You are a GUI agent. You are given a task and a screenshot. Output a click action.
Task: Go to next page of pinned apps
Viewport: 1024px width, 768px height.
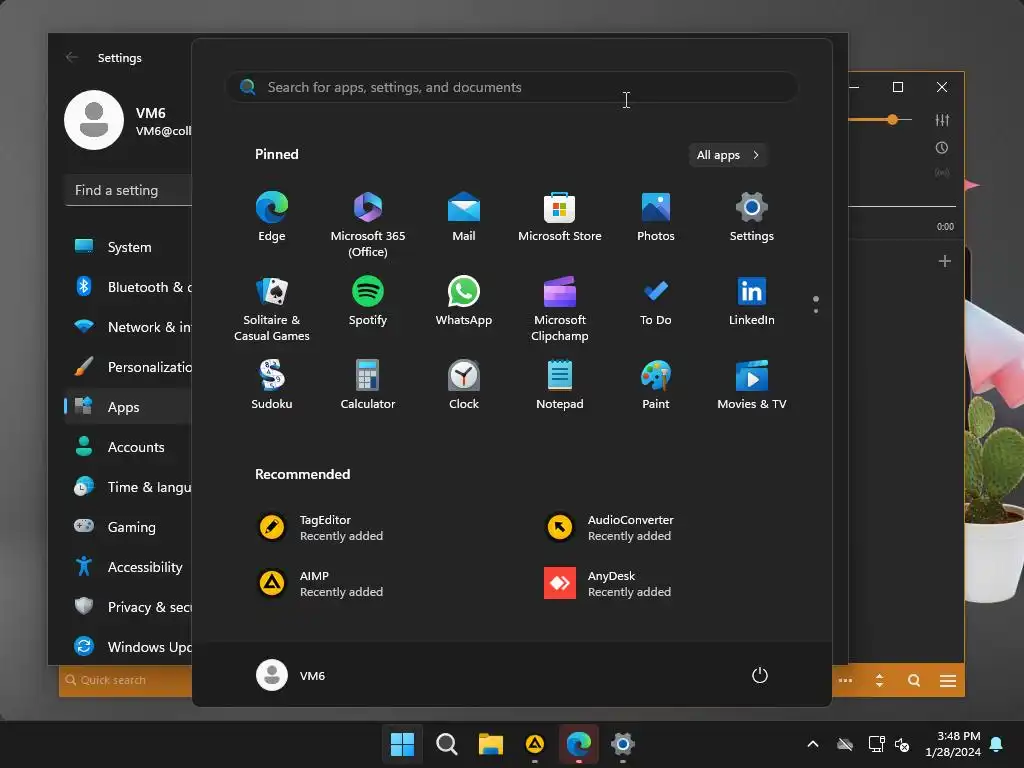click(x=816, y=311)
